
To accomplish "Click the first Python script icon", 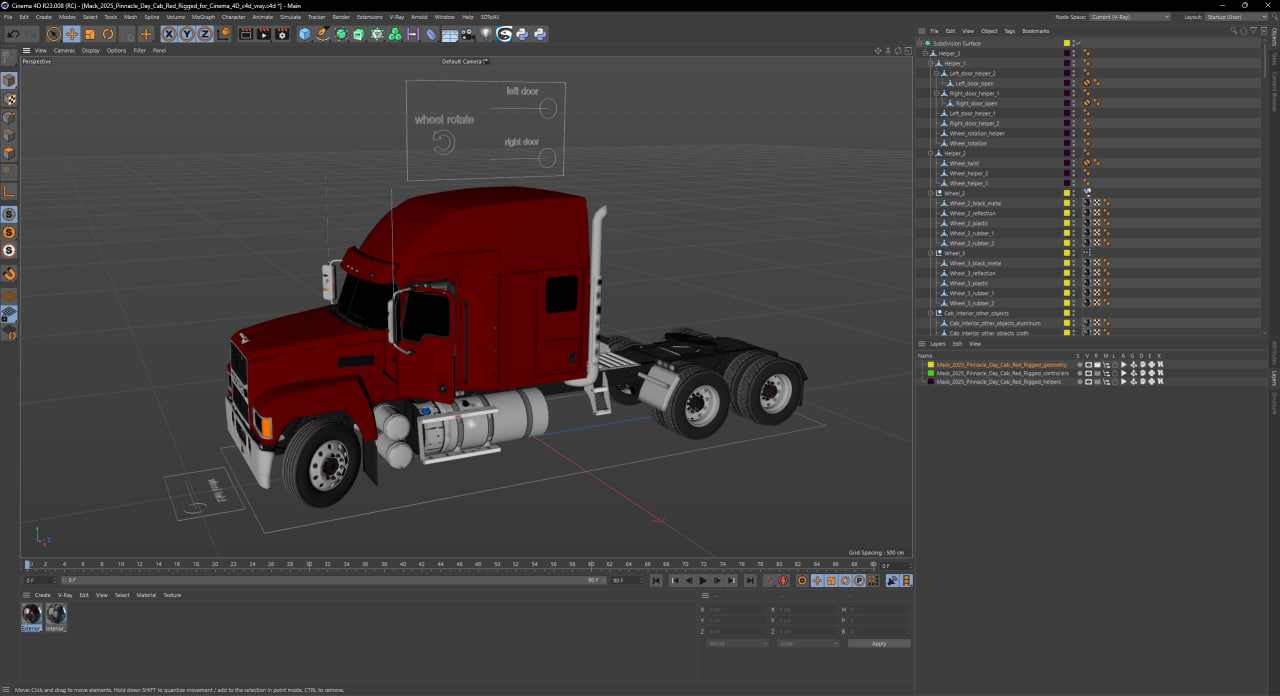I will click(521, 34).
